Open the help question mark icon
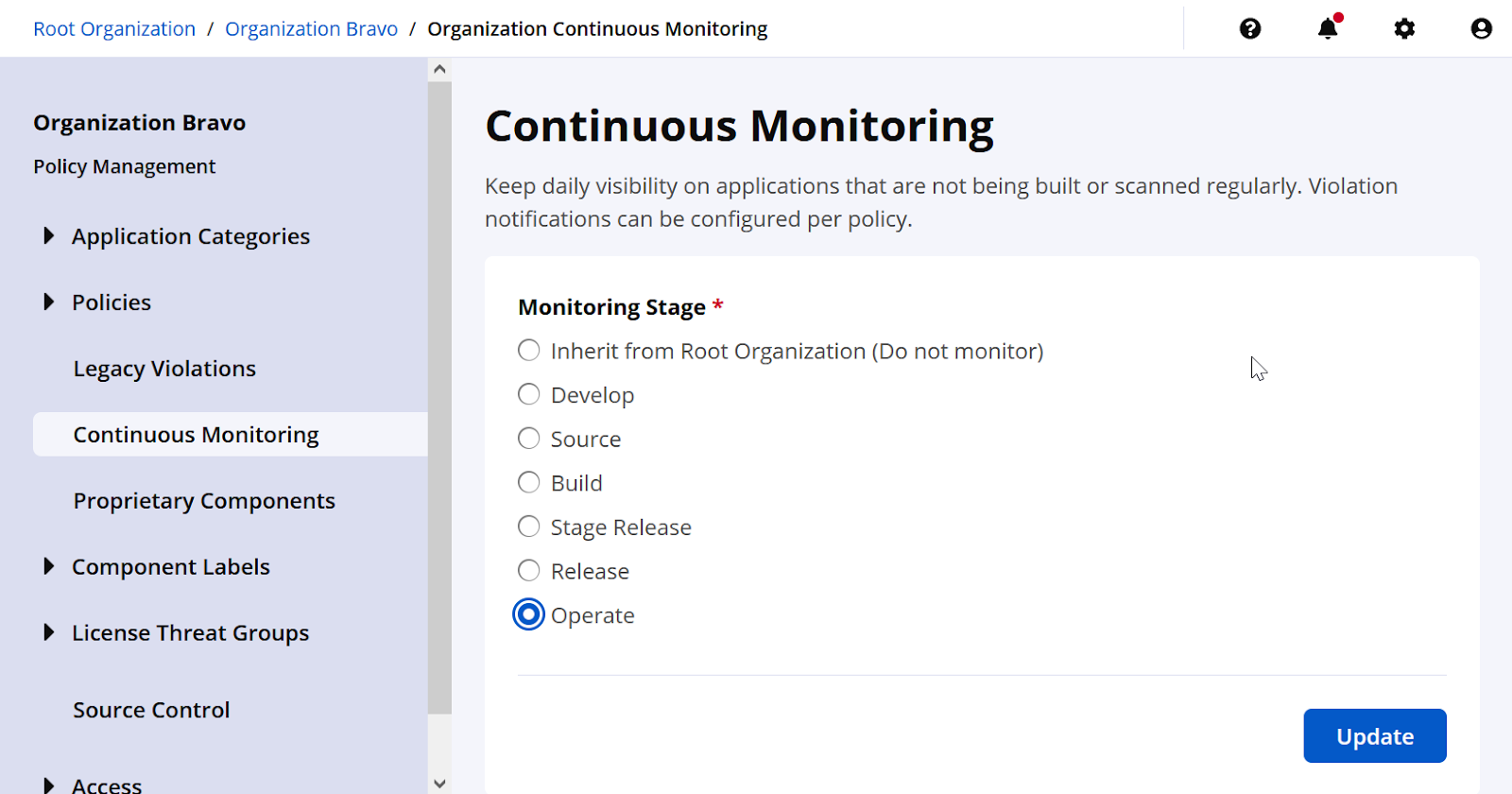This screenshot has height=794, width=1512. click(x=1250, y=29)
